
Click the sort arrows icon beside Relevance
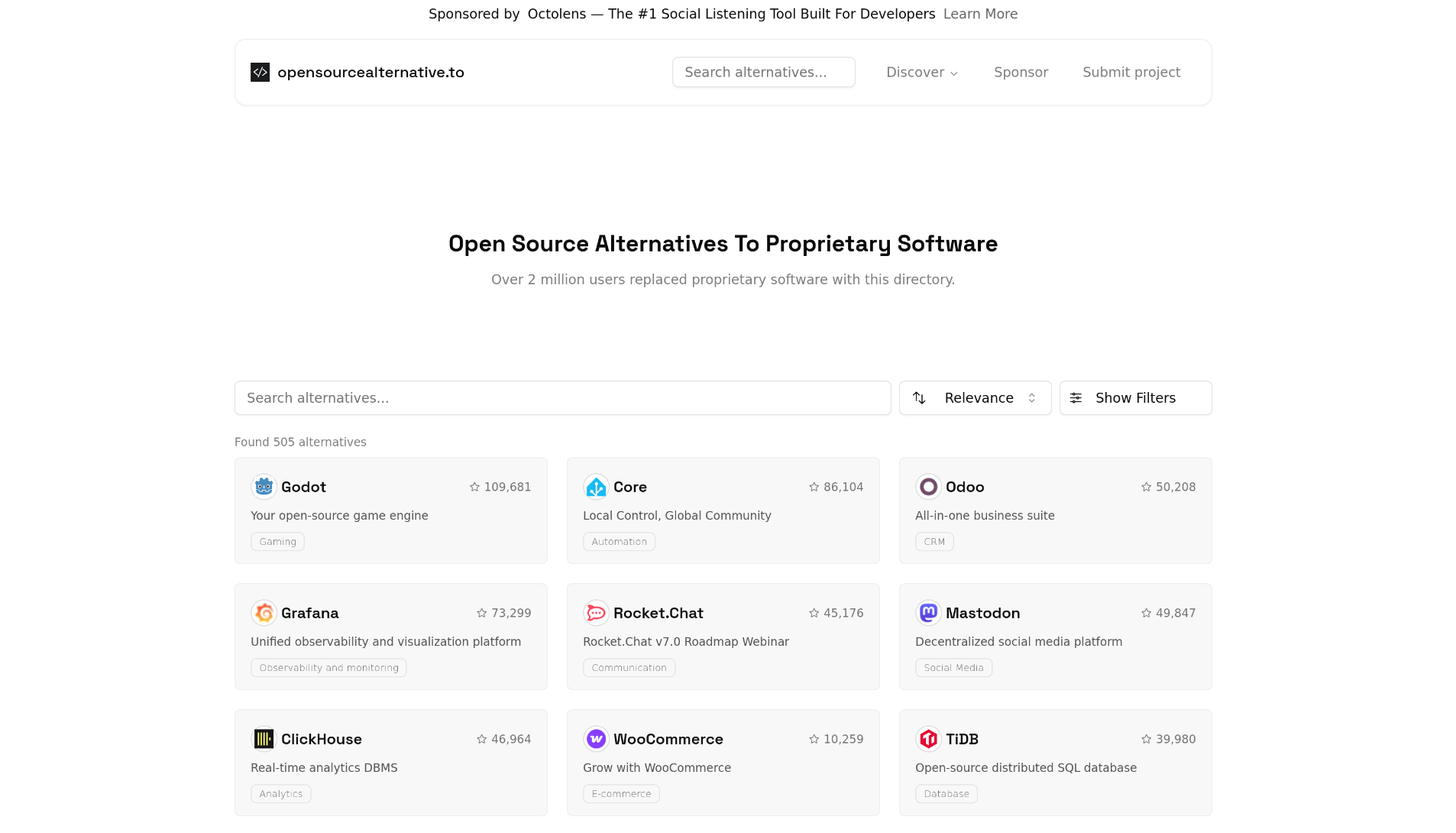pyautogui.click(x=919, y=398)
